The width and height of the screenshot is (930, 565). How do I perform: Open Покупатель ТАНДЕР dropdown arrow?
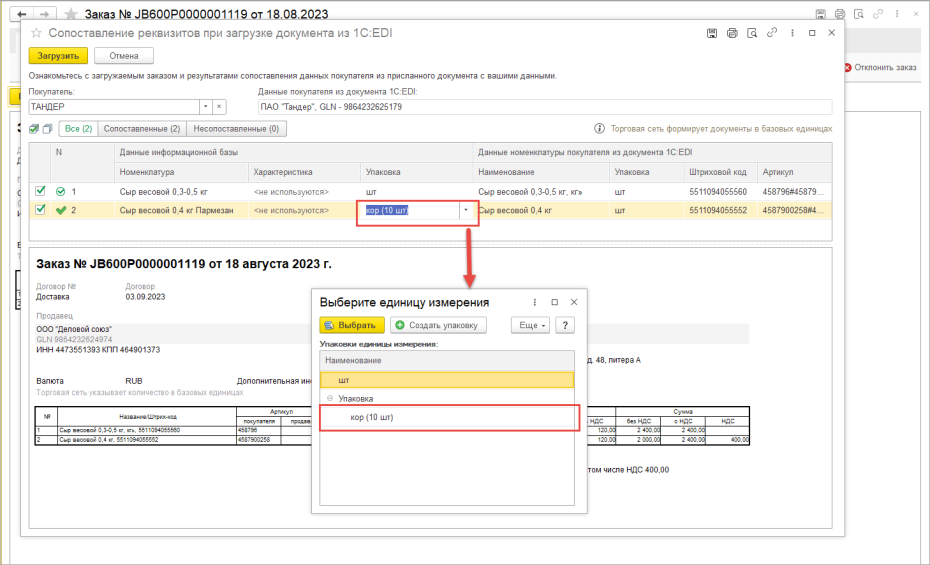coord(205,107)
